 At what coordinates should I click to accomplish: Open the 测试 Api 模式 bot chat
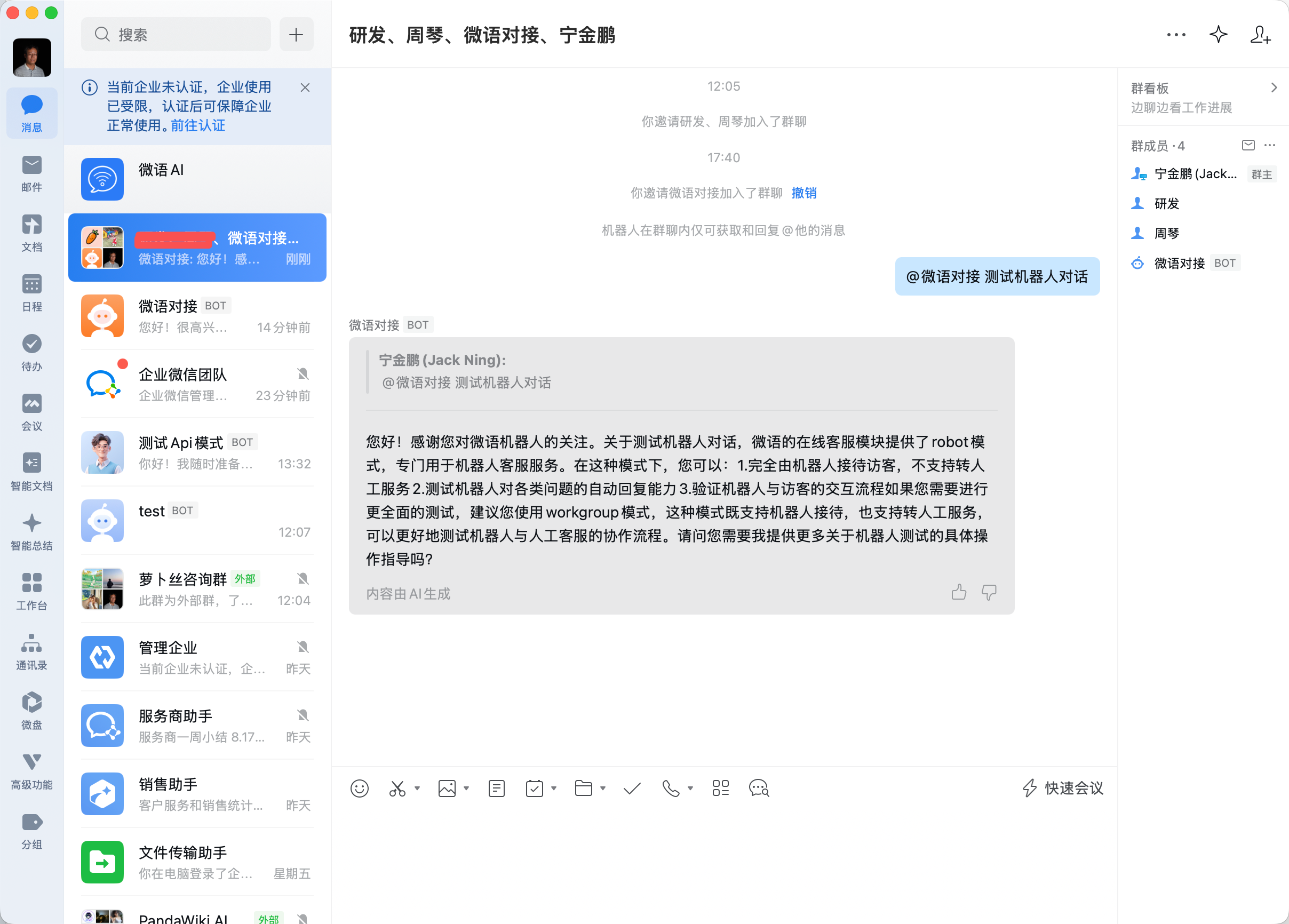197,452
